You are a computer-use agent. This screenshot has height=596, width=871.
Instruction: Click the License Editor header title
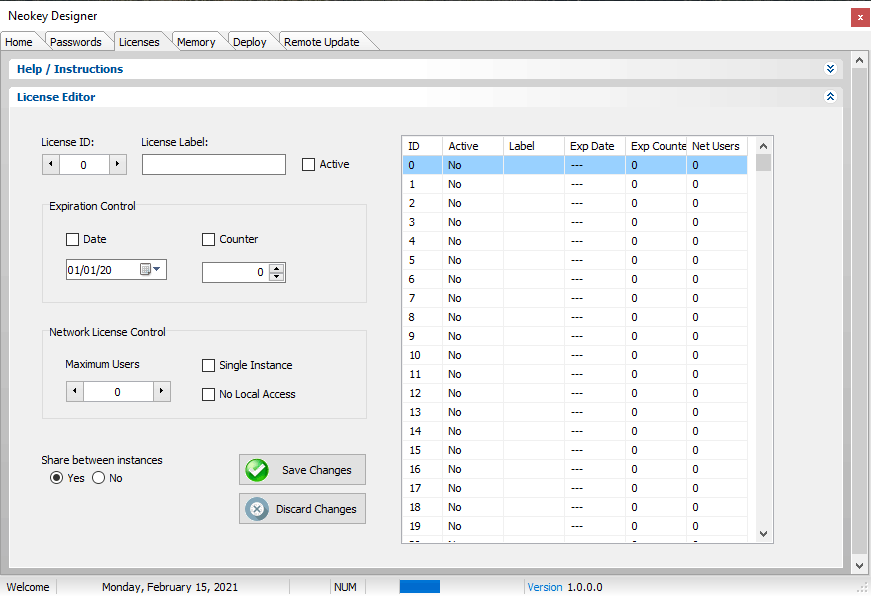56,97
